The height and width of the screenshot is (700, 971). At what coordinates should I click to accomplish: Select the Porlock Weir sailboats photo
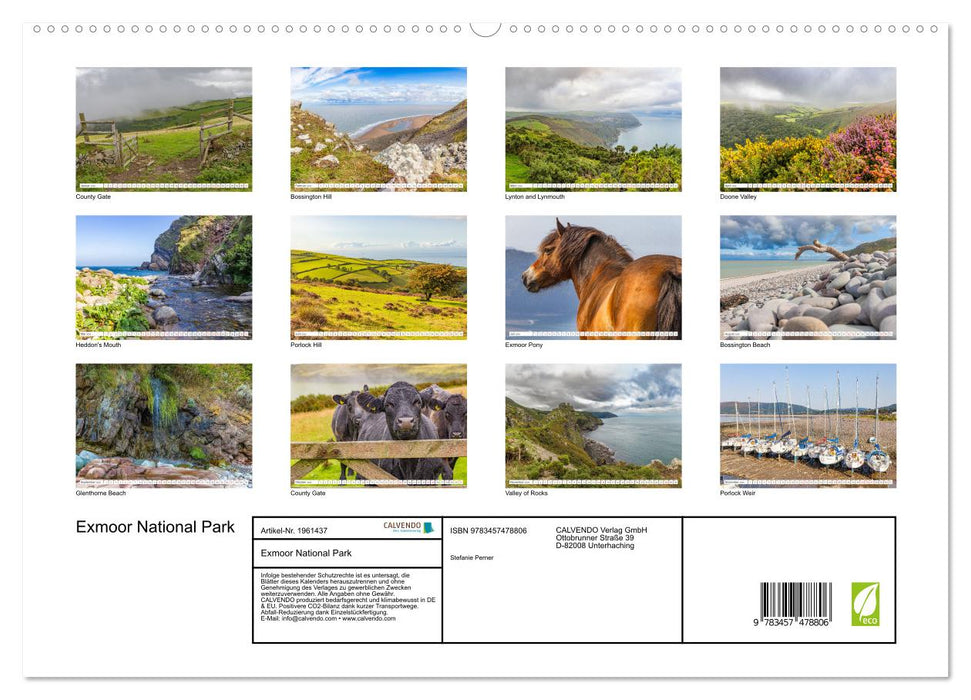click(x=808, y=424)
